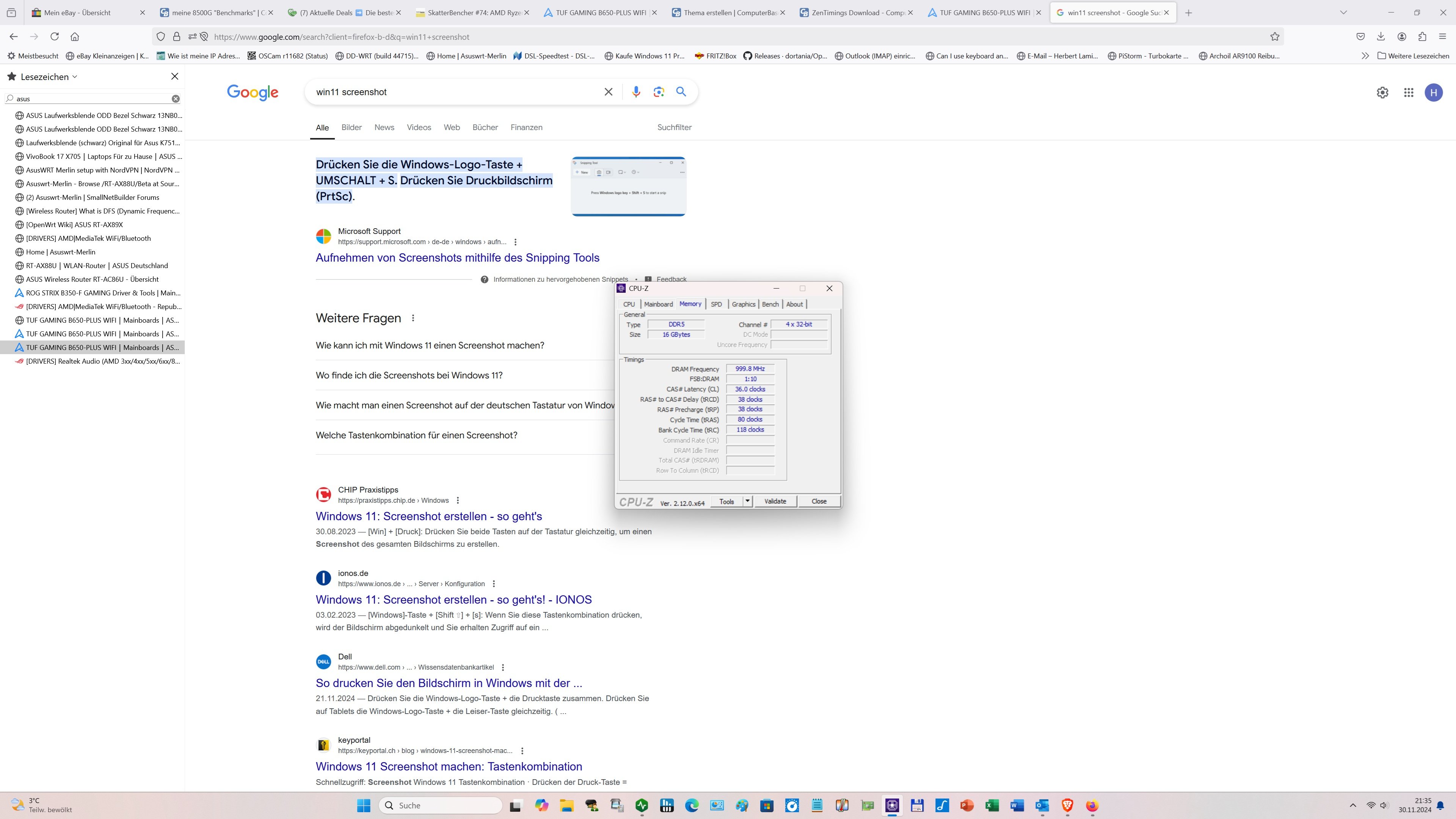Switch to the SPD tab in CPU-Z
The image size is (1456, 819).
(x=716, y=304)
